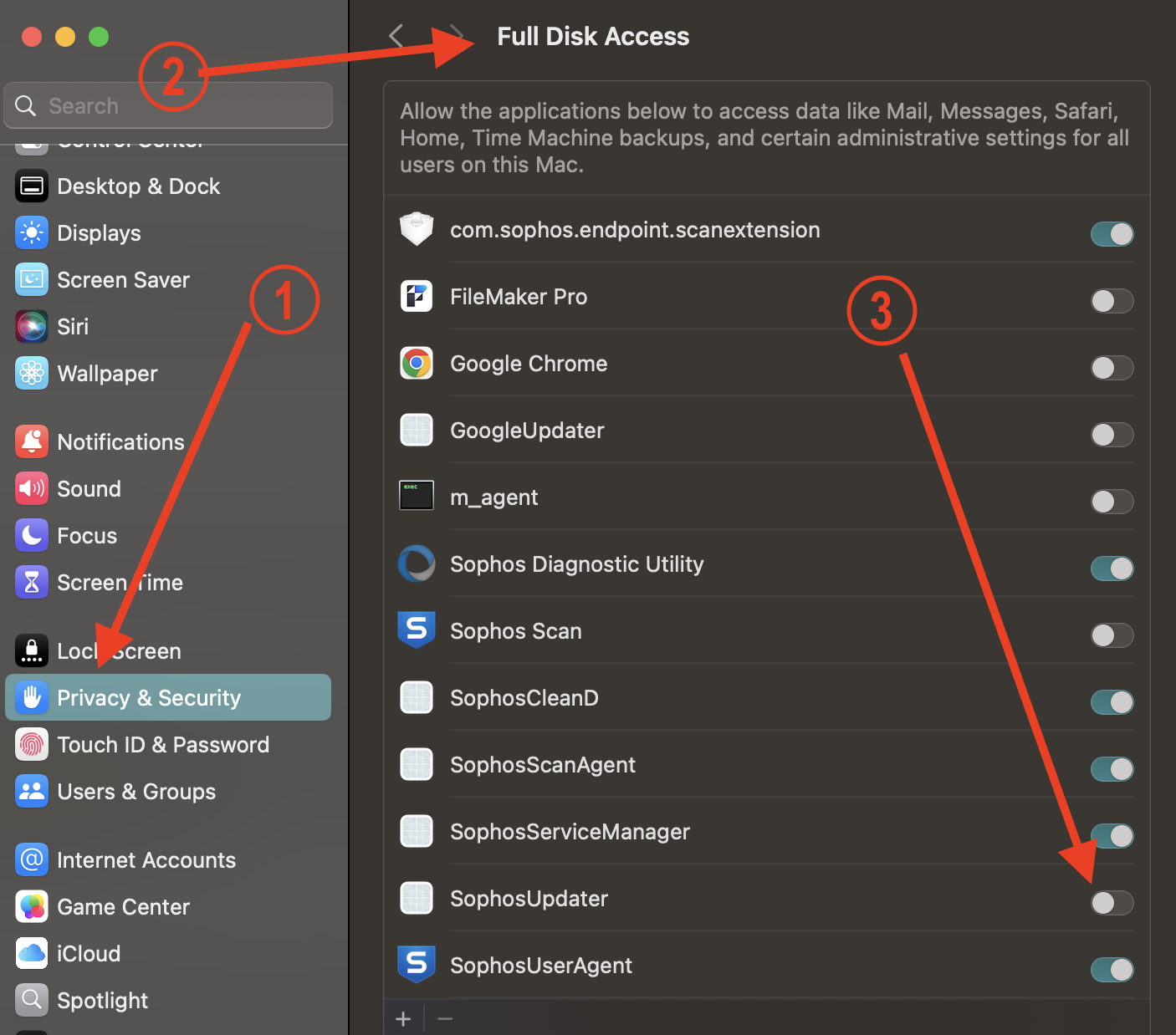Click the Displays sun icon
Screen dimensions: 1176x1035
pyautogui.click(x=32, y=233)
